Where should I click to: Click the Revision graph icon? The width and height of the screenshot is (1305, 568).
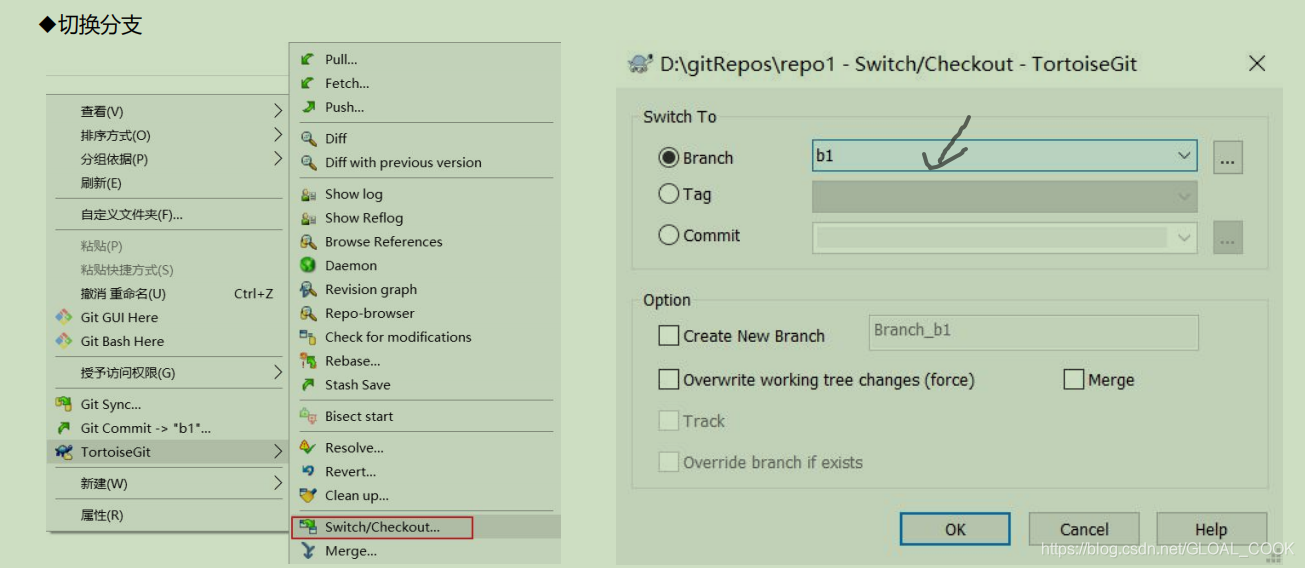[x=308, y=289]
